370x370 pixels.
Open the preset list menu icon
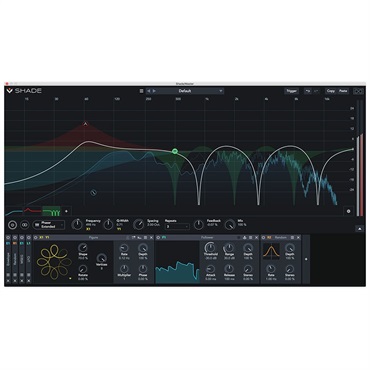[141, 91]
